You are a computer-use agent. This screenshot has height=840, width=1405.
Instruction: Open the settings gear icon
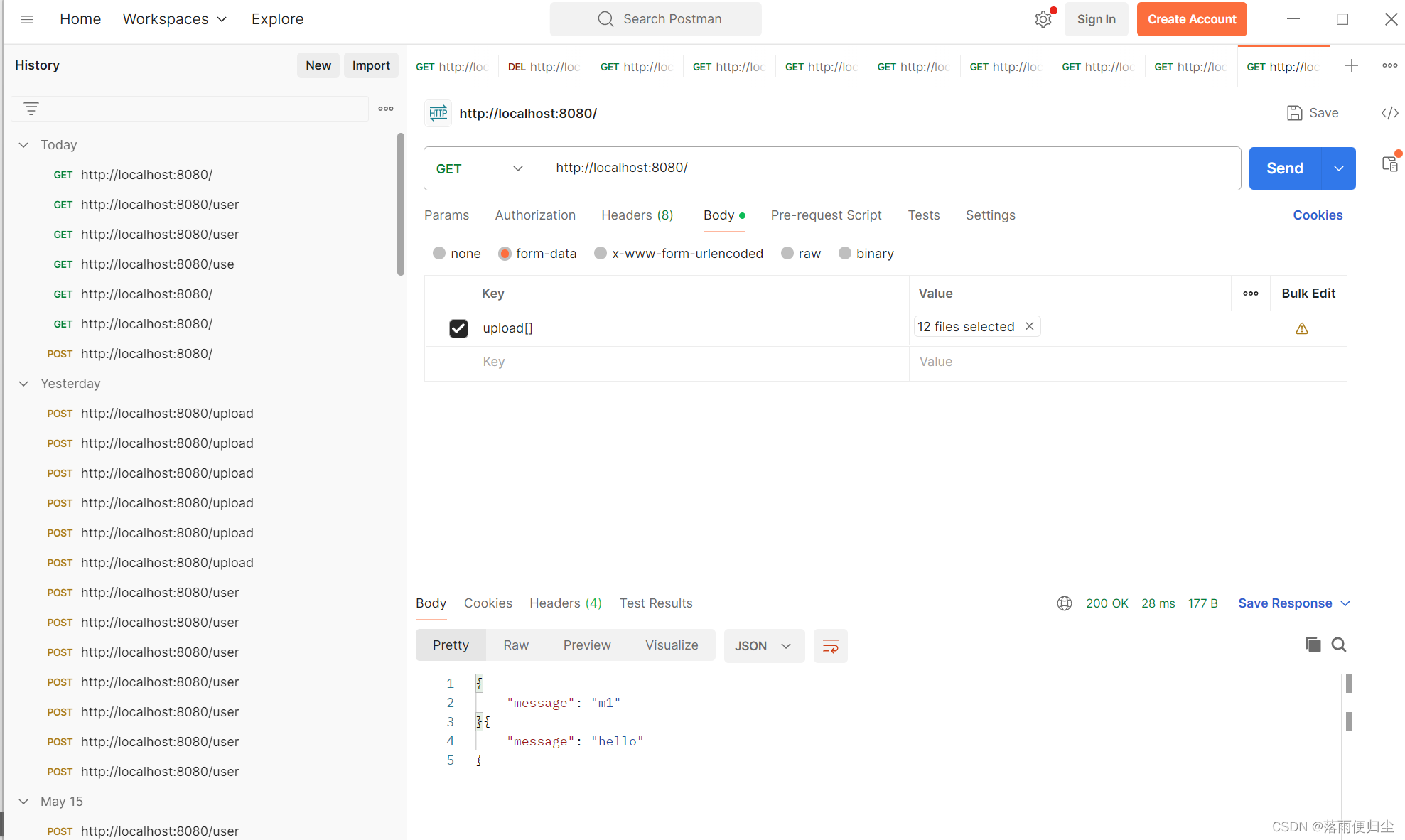coord(1043,19)
